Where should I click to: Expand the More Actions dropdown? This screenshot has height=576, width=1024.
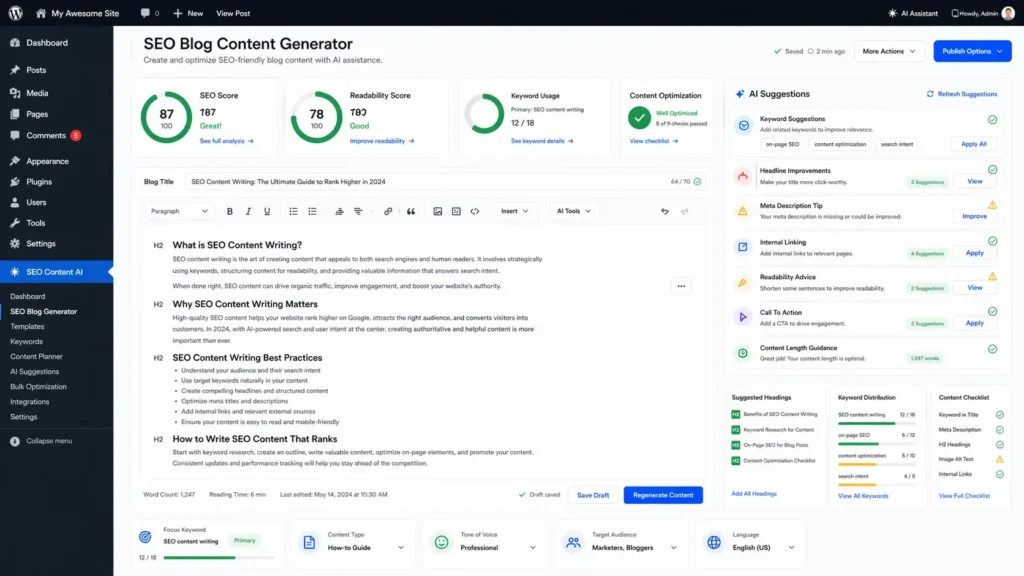click(889, 51)
